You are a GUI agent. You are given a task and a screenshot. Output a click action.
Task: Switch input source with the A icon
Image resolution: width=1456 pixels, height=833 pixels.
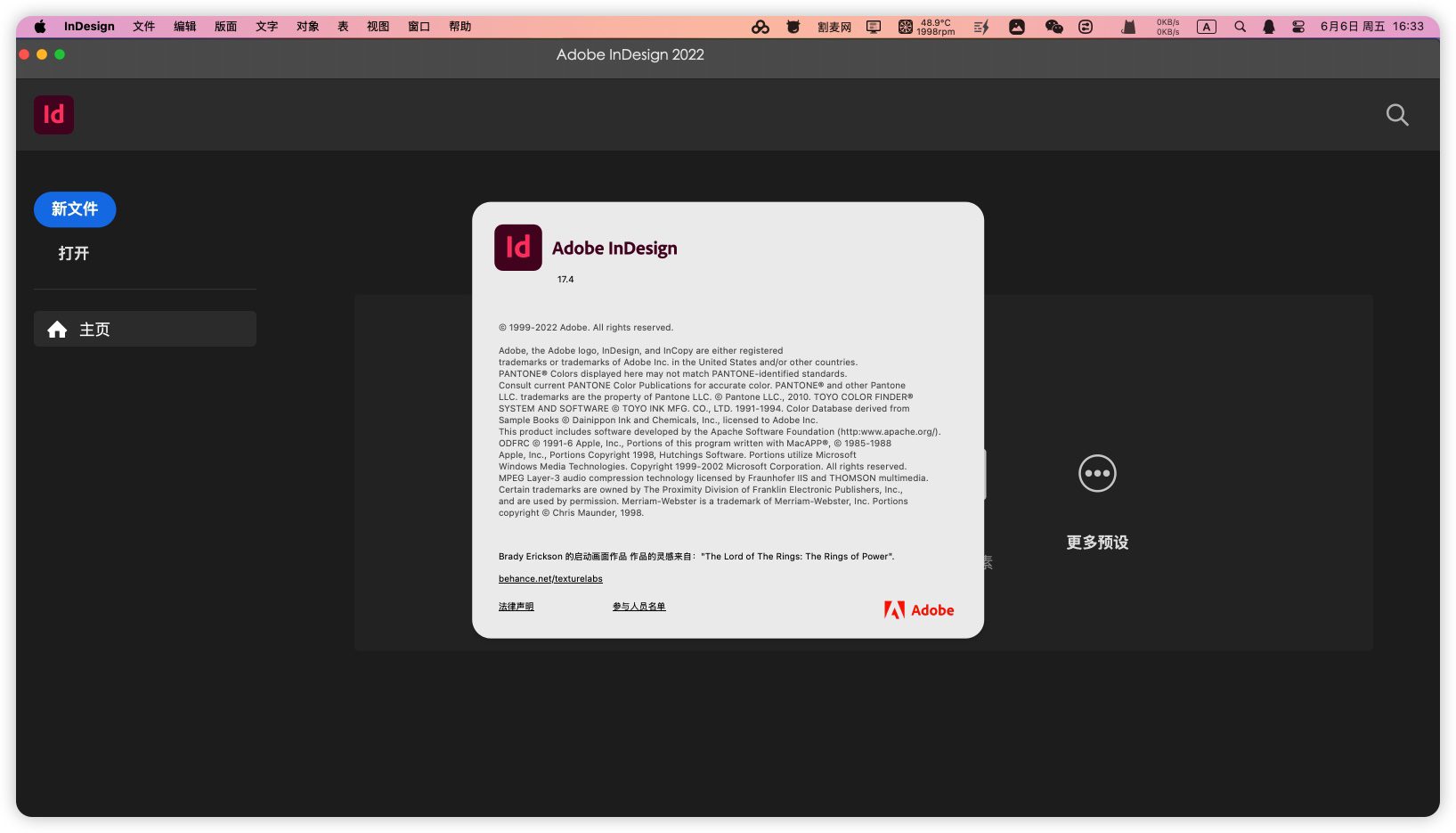1206,27
